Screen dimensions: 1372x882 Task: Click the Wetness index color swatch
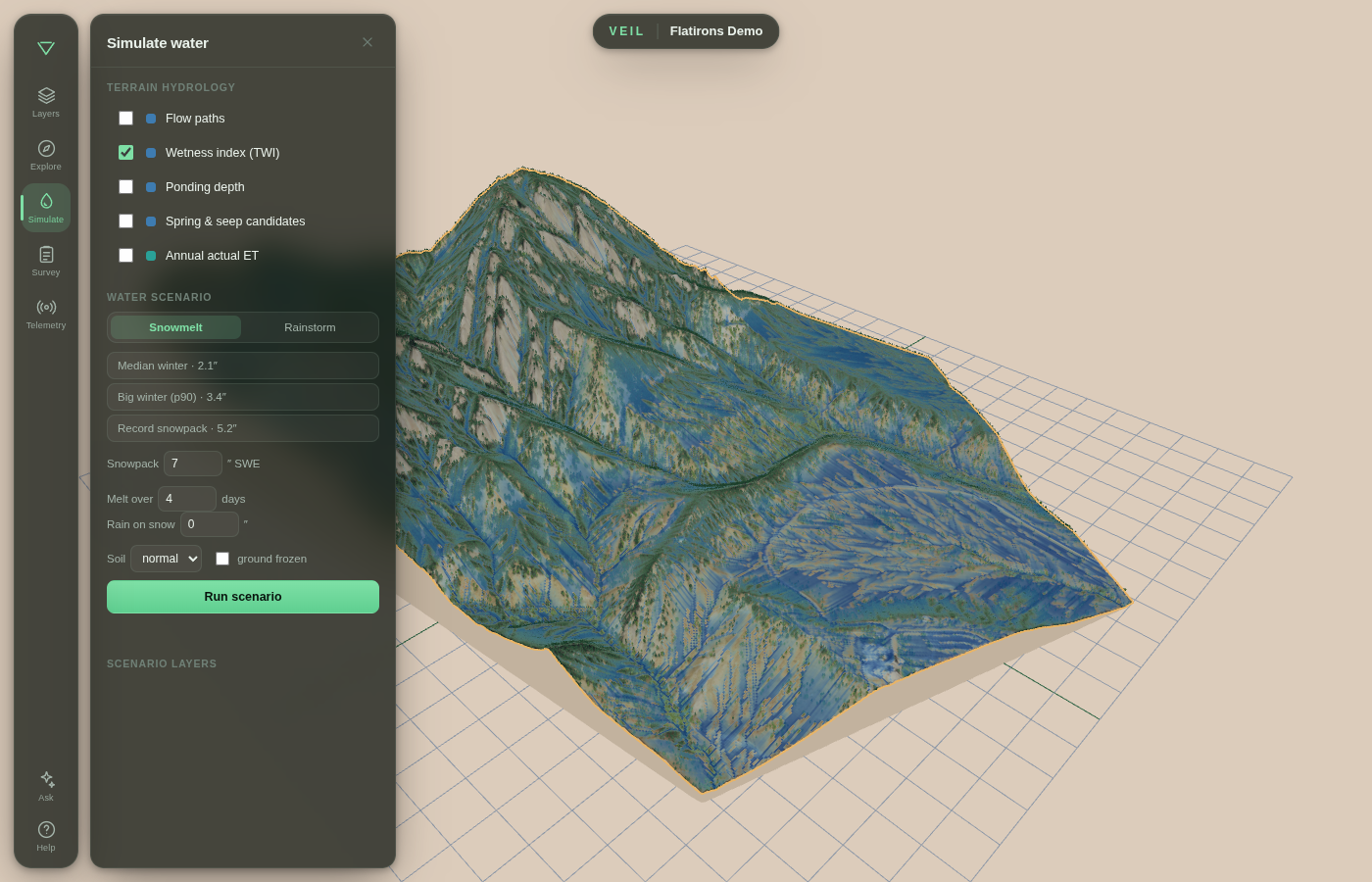coord(151,153)
